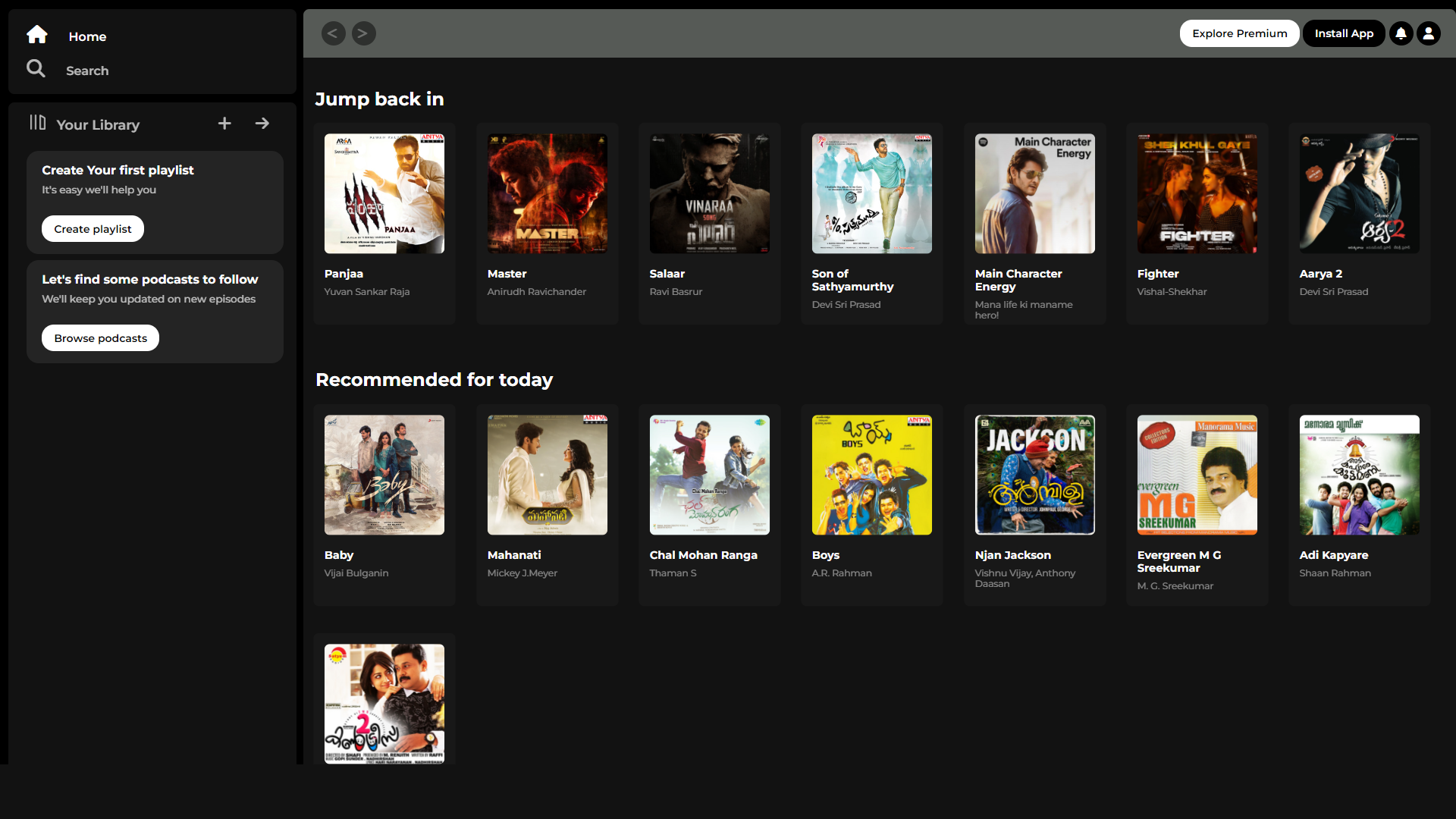1456x819 pixels.
Task: Open the Home menu item
Action: tap(87, 36)
